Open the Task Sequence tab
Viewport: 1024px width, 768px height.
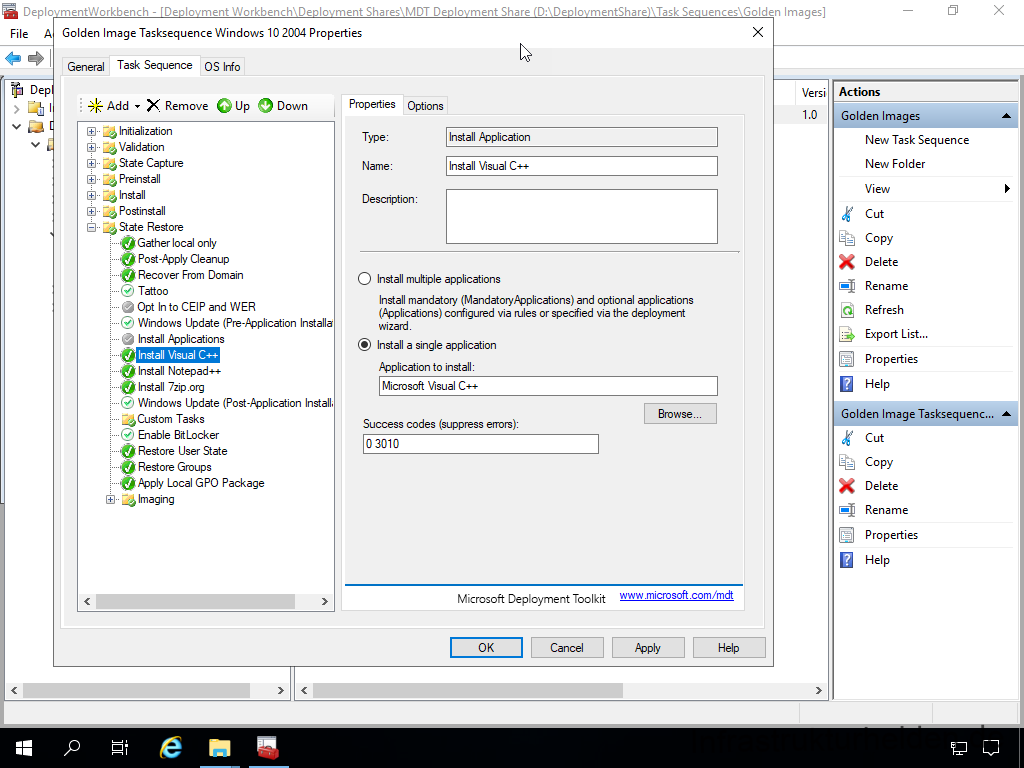pyautogui.click(x=155, y=65)
